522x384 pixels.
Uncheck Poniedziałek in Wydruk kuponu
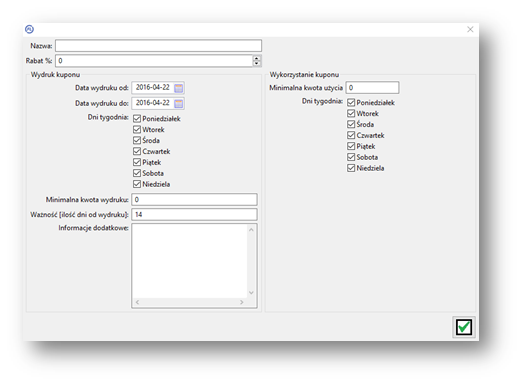(x=137, y=119)
